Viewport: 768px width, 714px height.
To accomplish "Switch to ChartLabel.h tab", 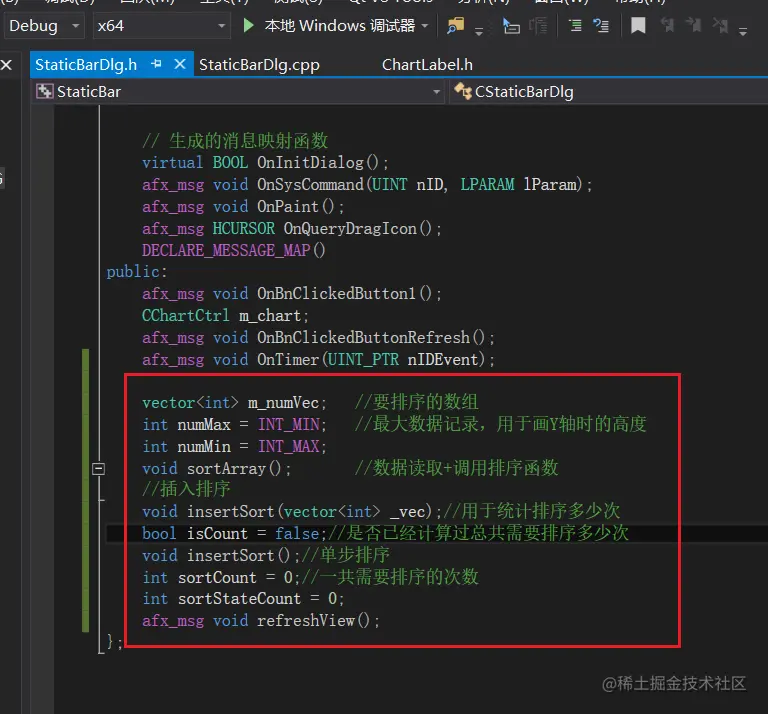I will pyautogui.click(x=427, y=65).
